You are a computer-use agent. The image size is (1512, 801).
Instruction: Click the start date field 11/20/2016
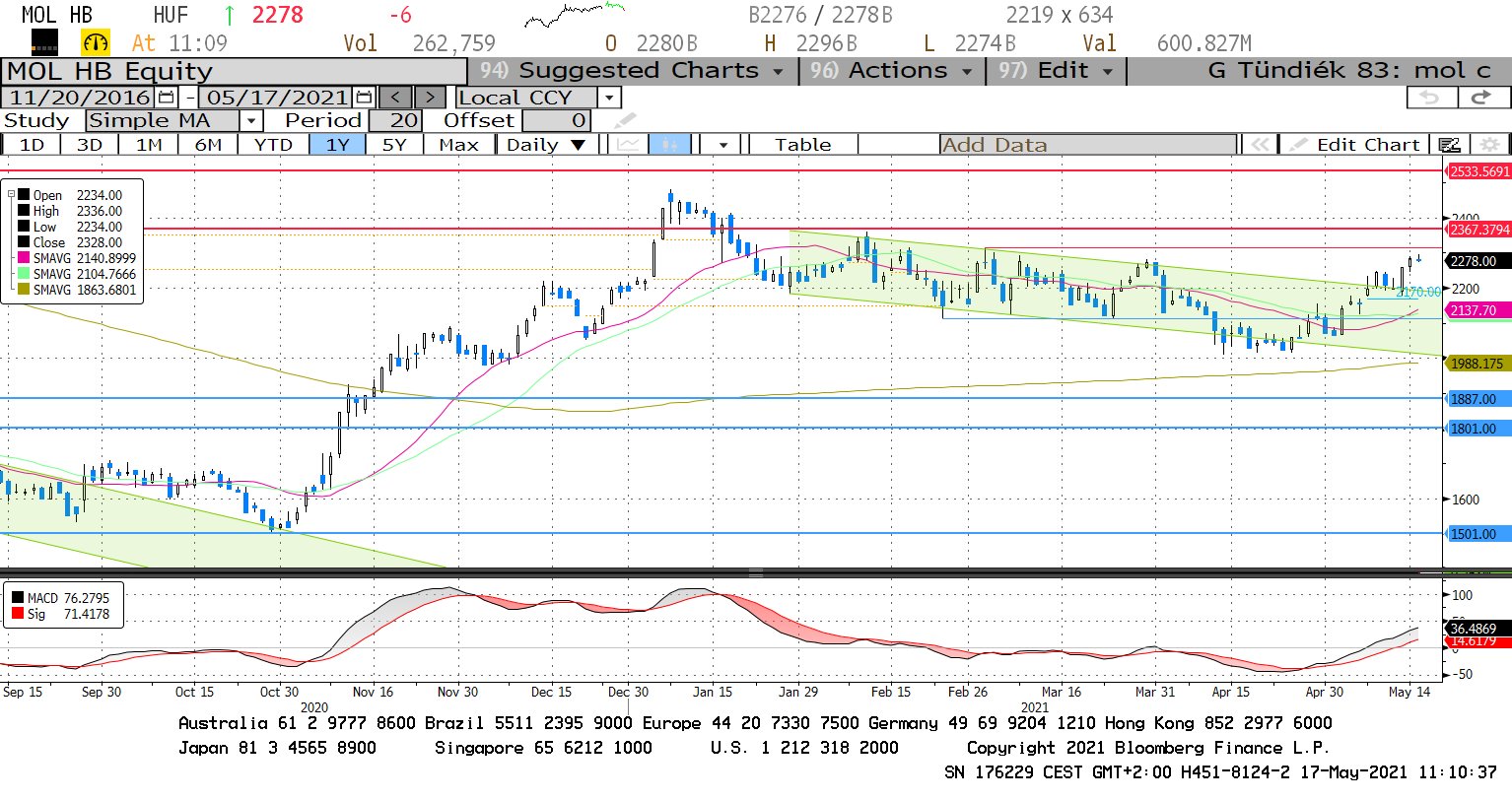(x=80, y=98)
